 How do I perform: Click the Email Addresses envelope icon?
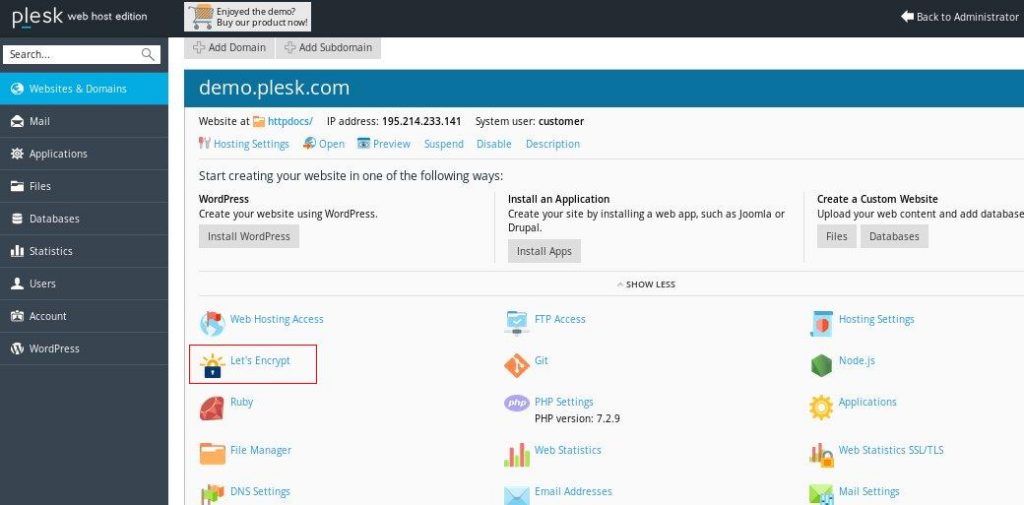[517, 495]
